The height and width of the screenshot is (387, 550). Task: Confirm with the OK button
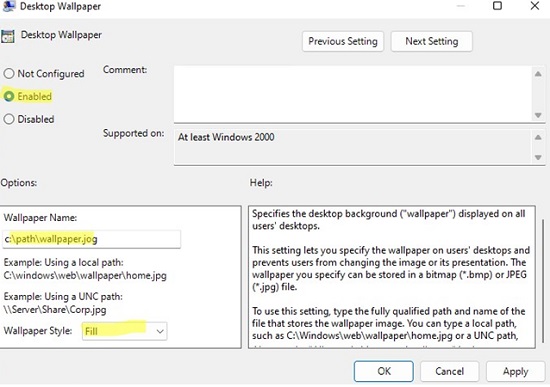pyautogui.click(x=384, y=371)
